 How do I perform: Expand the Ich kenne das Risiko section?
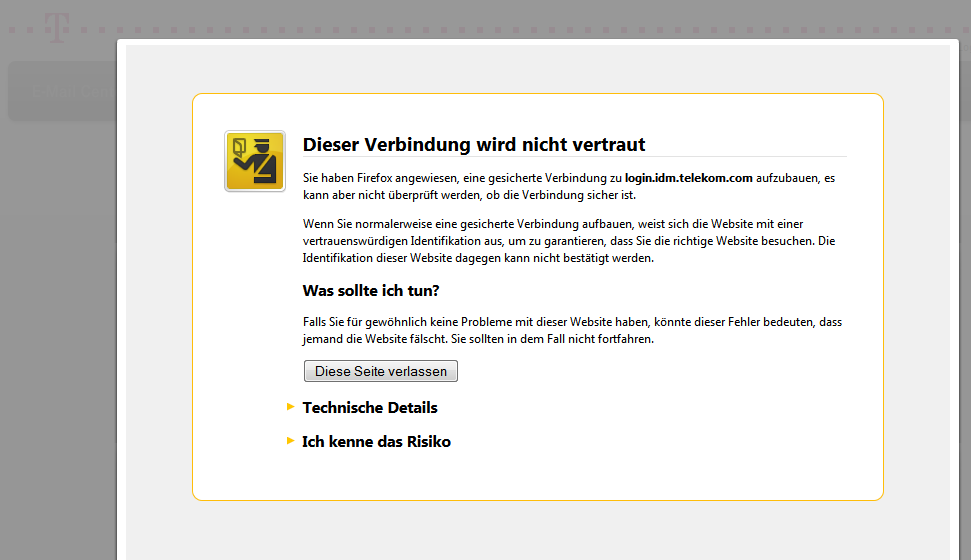[x=290, y=440]
